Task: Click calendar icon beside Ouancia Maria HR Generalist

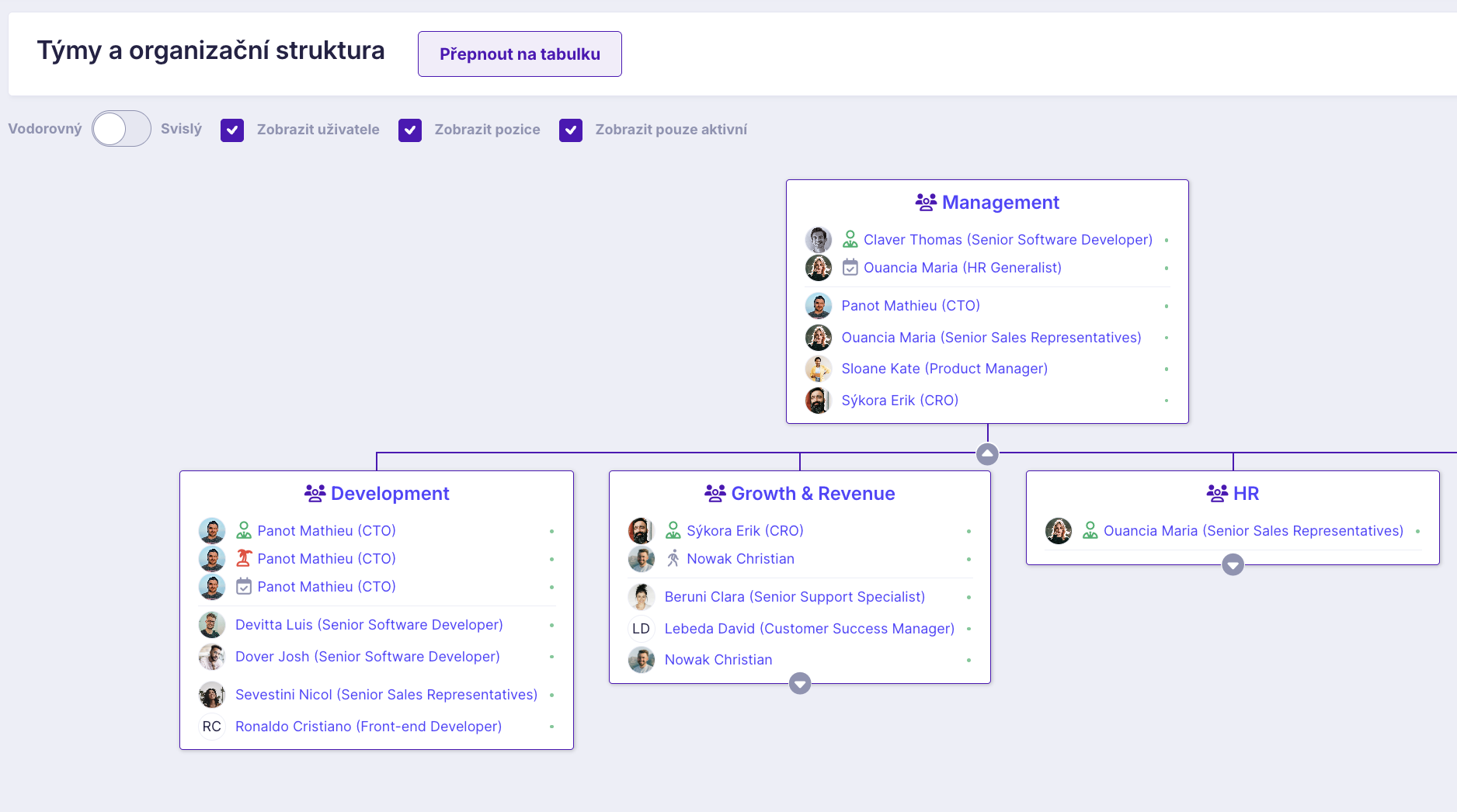Action: click(850, 268)
